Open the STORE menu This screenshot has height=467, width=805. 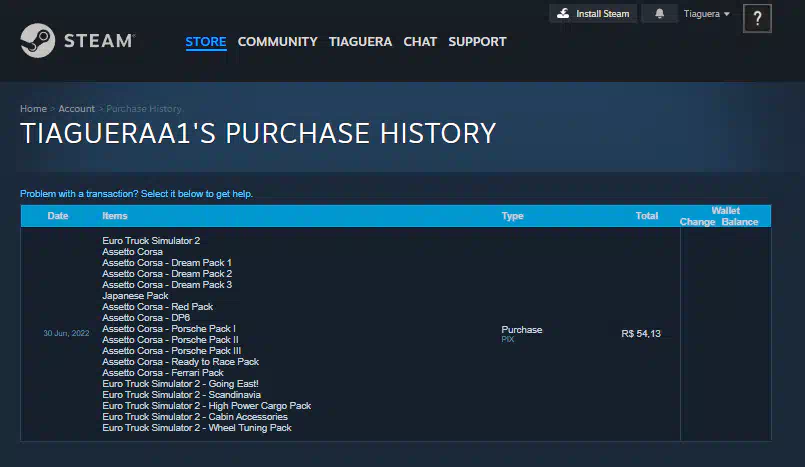point(206,42)
